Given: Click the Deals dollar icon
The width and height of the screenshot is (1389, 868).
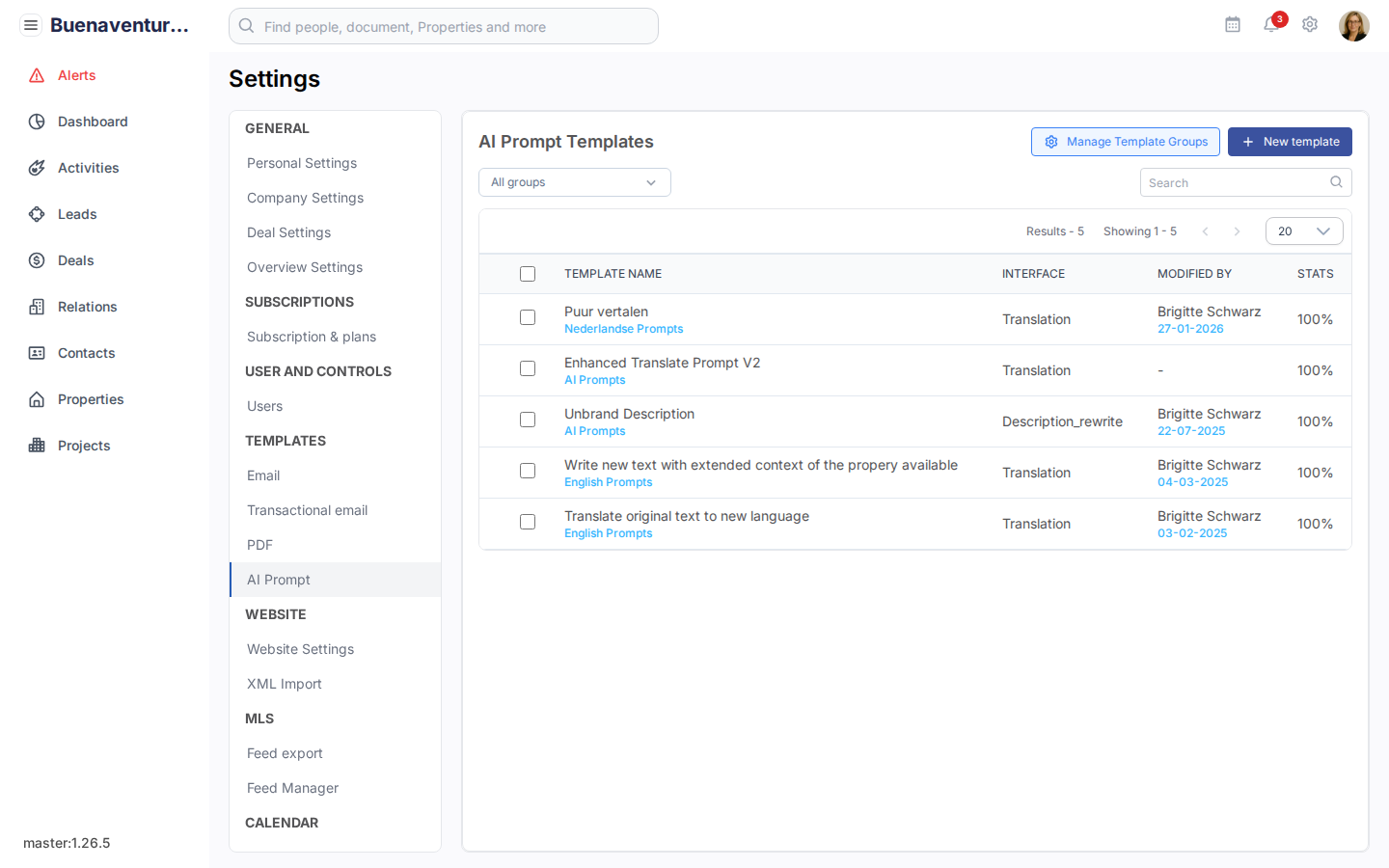Looking at the screenshot, I should click(x=37, y=260).
